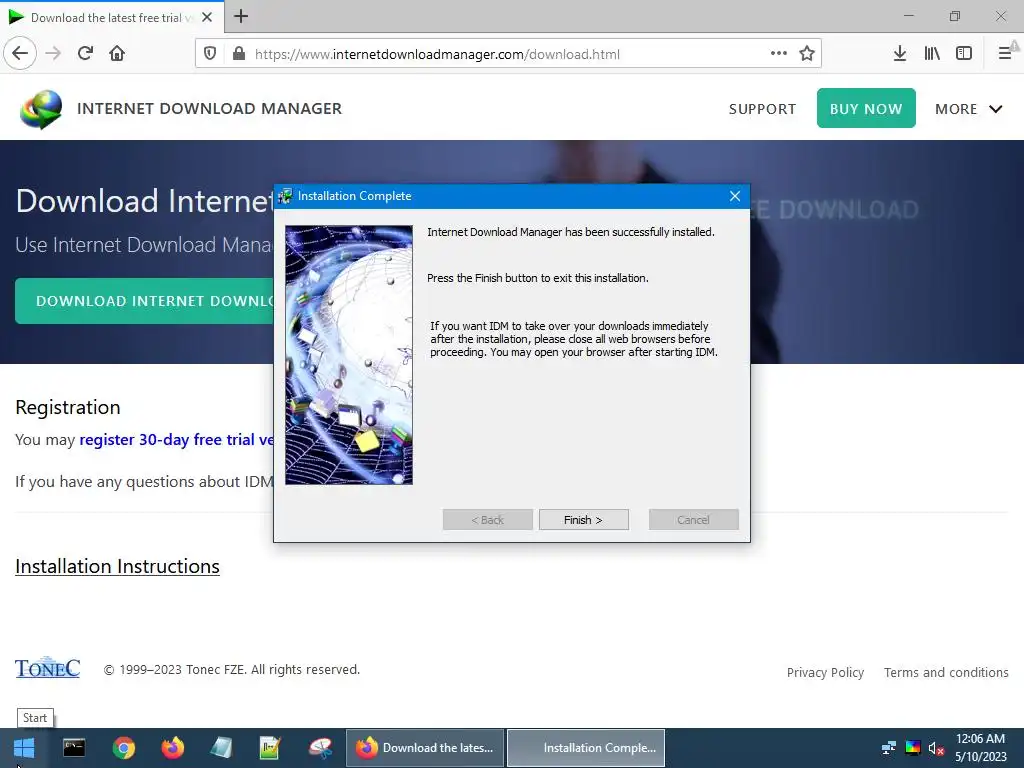Toggle Firefox sidebar icon

[x=964, y=54]
